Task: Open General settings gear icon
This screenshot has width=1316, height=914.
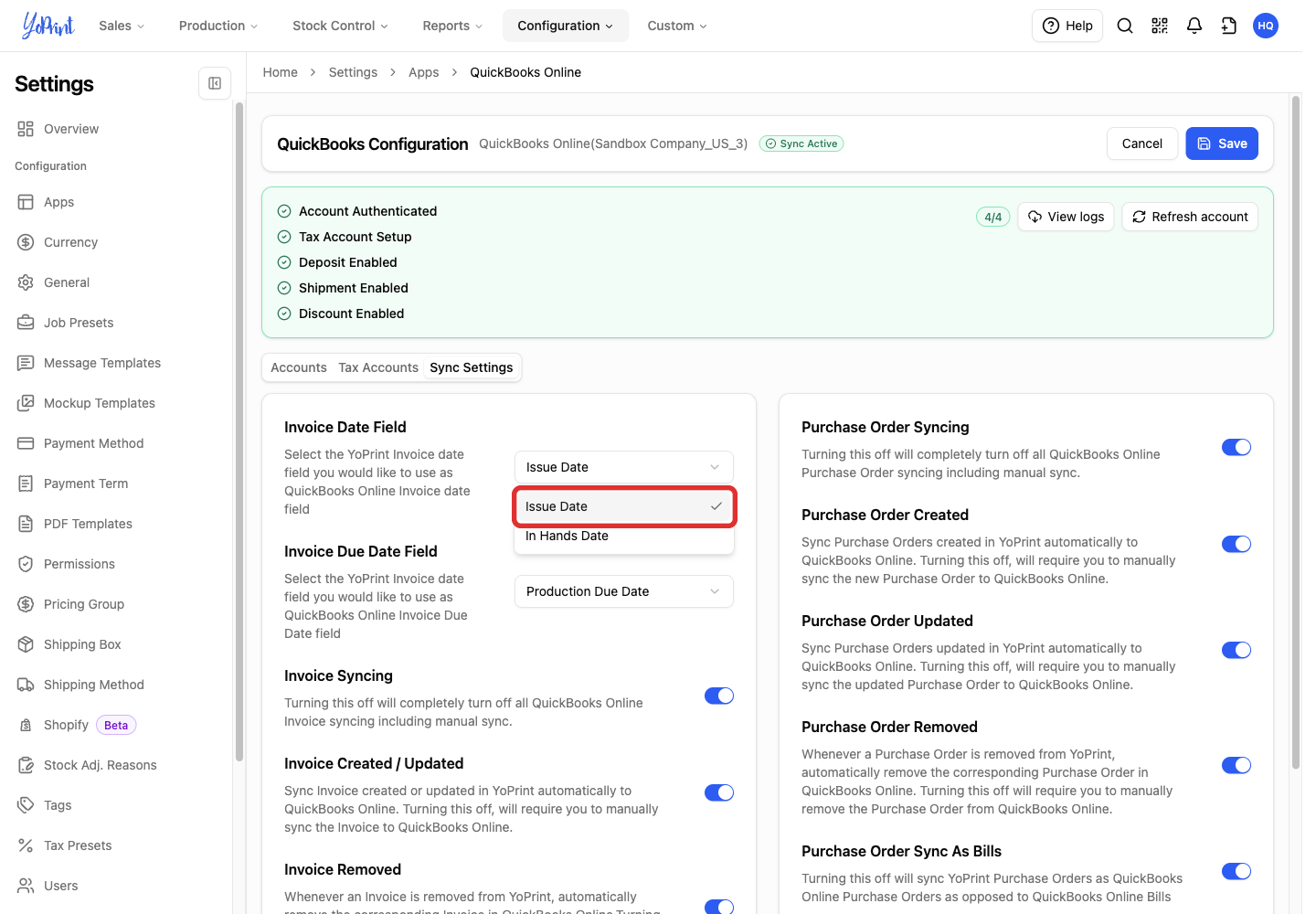Action: click(x=26, y=282)
